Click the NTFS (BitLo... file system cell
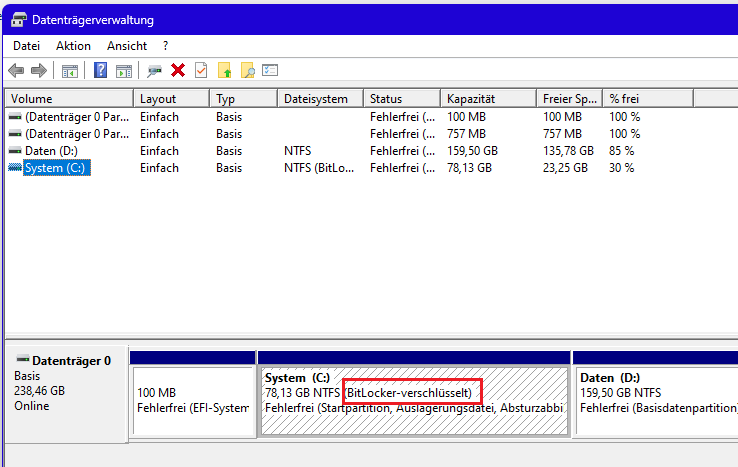The width and height of the screenshot is (738, 467). point(319,168)
